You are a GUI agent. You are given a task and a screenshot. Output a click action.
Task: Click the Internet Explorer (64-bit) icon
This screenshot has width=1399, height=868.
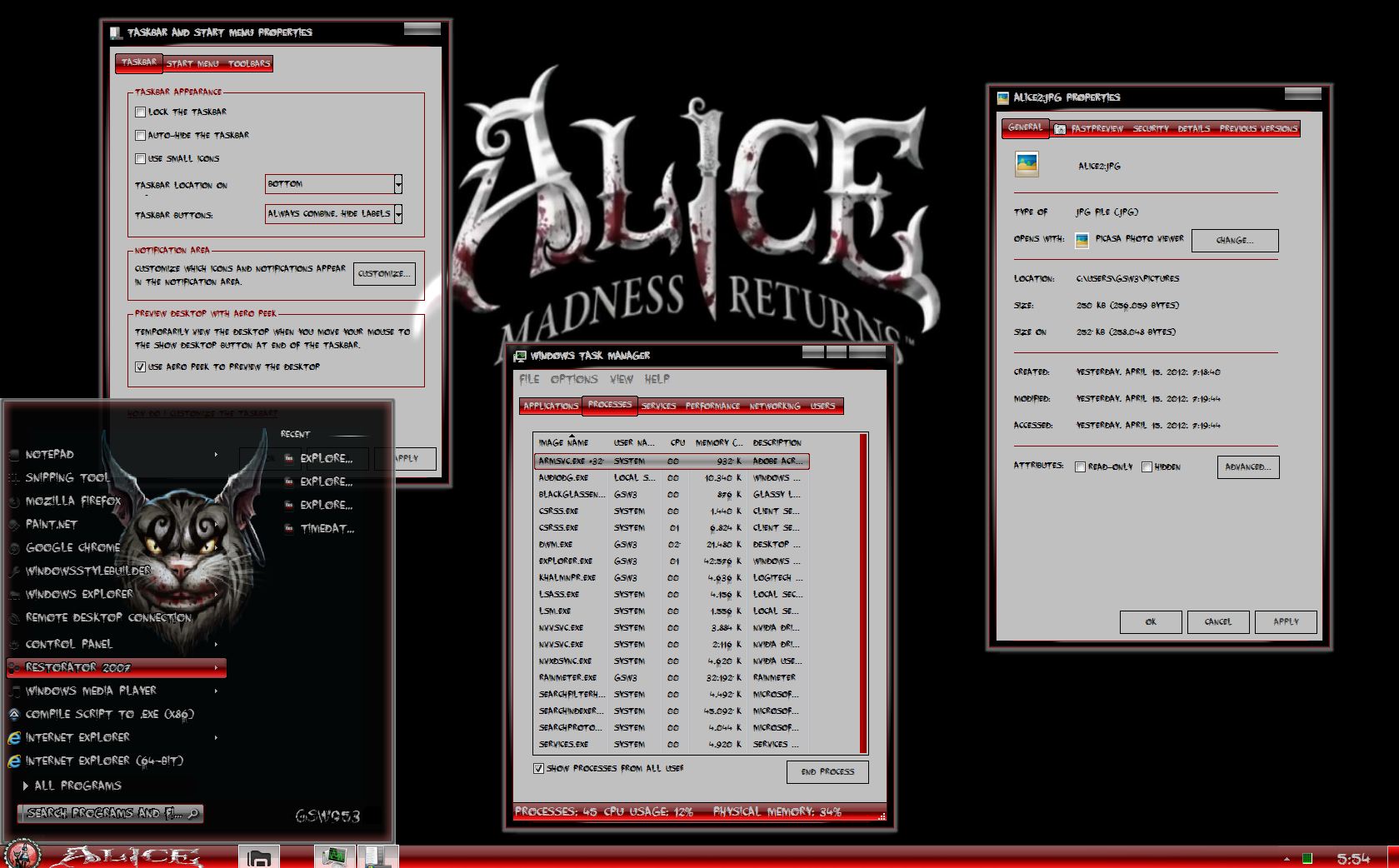pos(14,761)
